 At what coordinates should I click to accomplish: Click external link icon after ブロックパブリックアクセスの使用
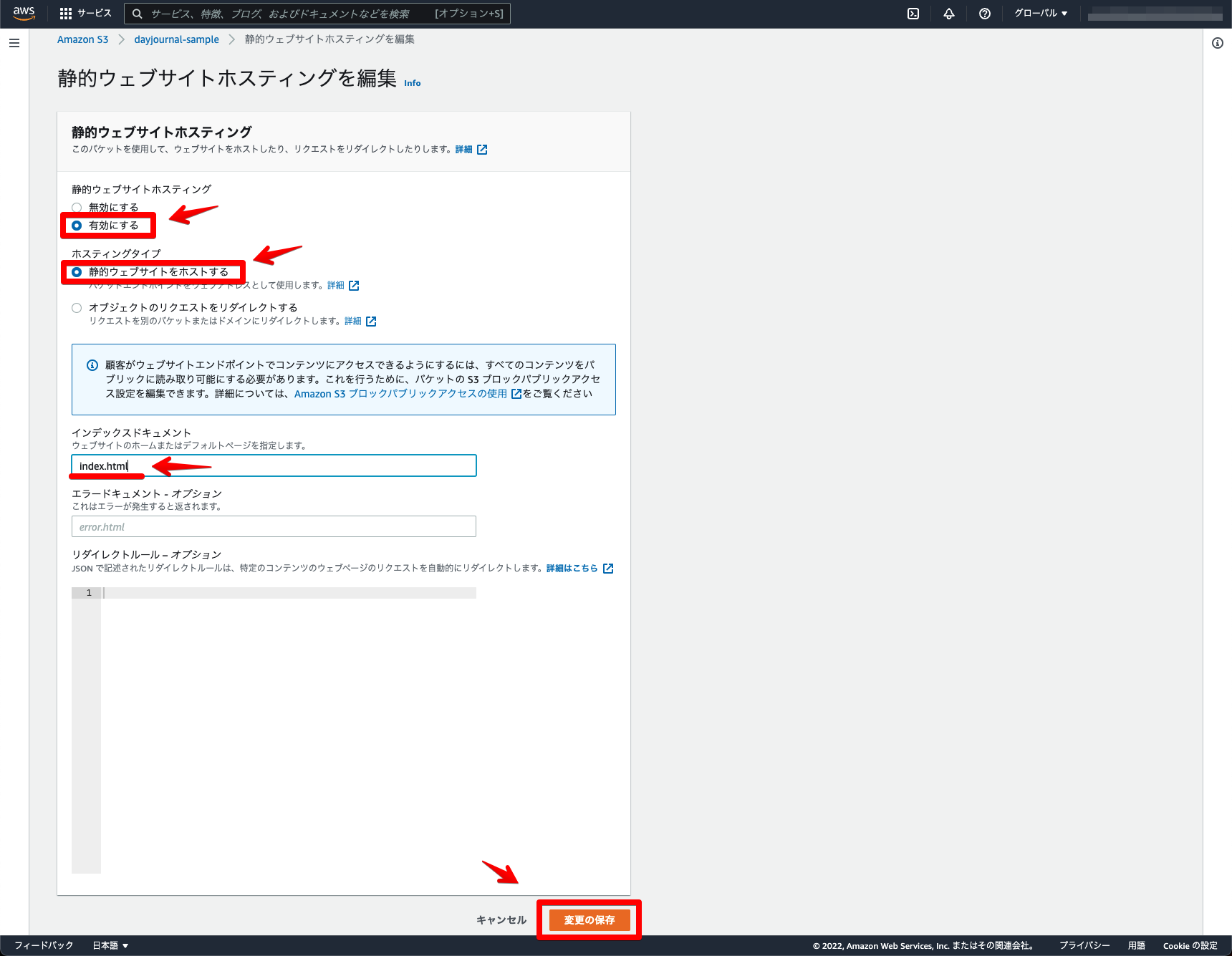point(516,394)
